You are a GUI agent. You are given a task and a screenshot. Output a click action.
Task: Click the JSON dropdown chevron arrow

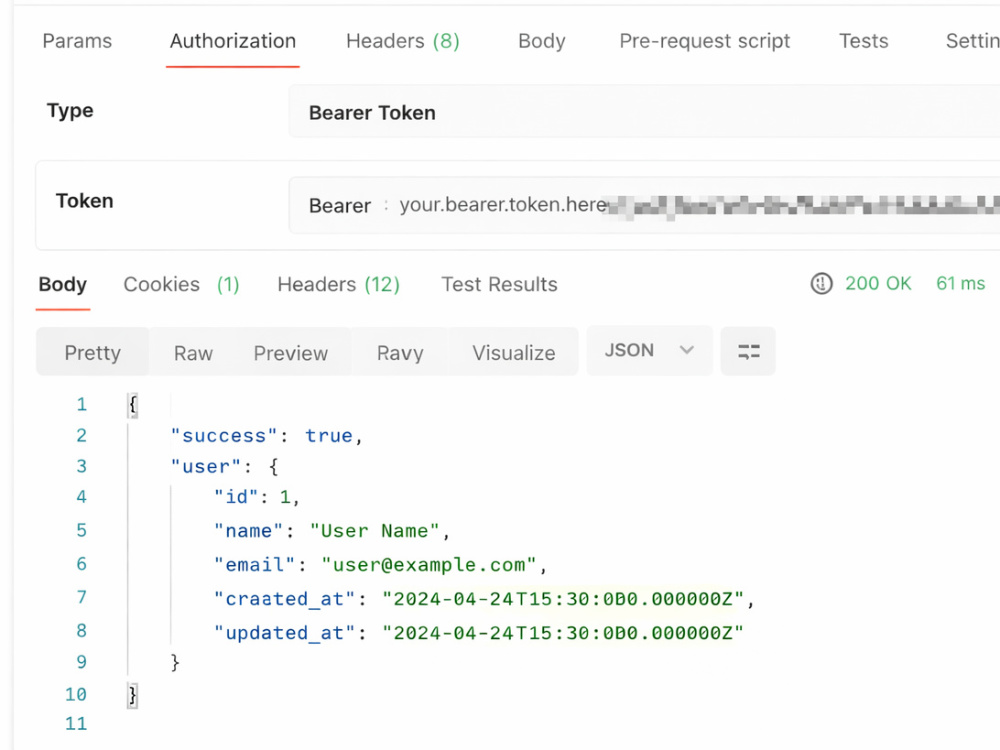[x=687, y=350]
